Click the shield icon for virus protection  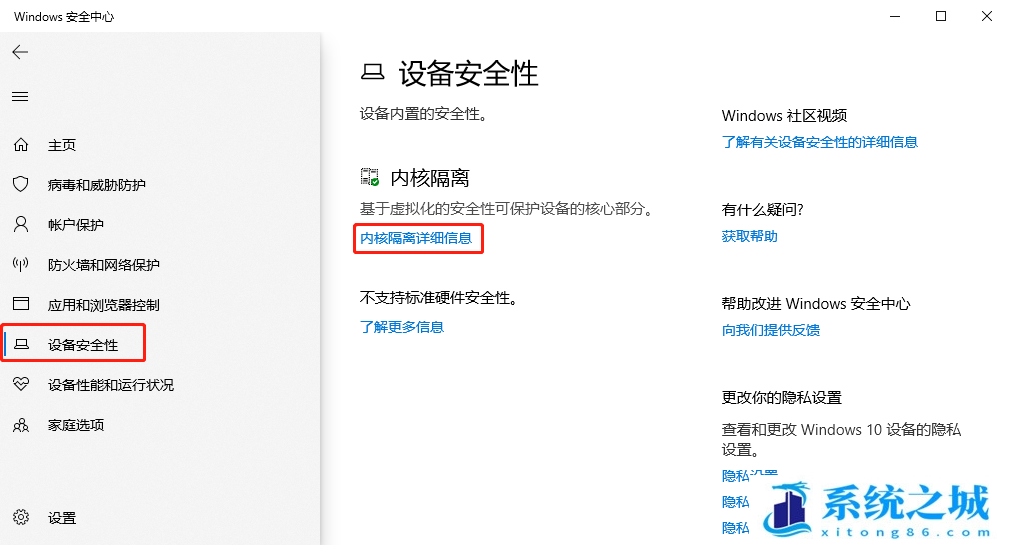point(21,185)
